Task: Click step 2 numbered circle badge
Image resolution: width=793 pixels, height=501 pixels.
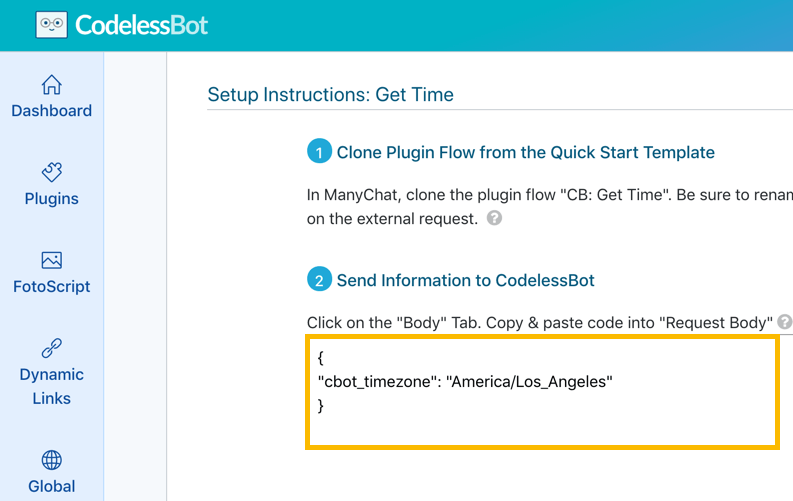Action: pyautogui.click(x=319, y=279)
